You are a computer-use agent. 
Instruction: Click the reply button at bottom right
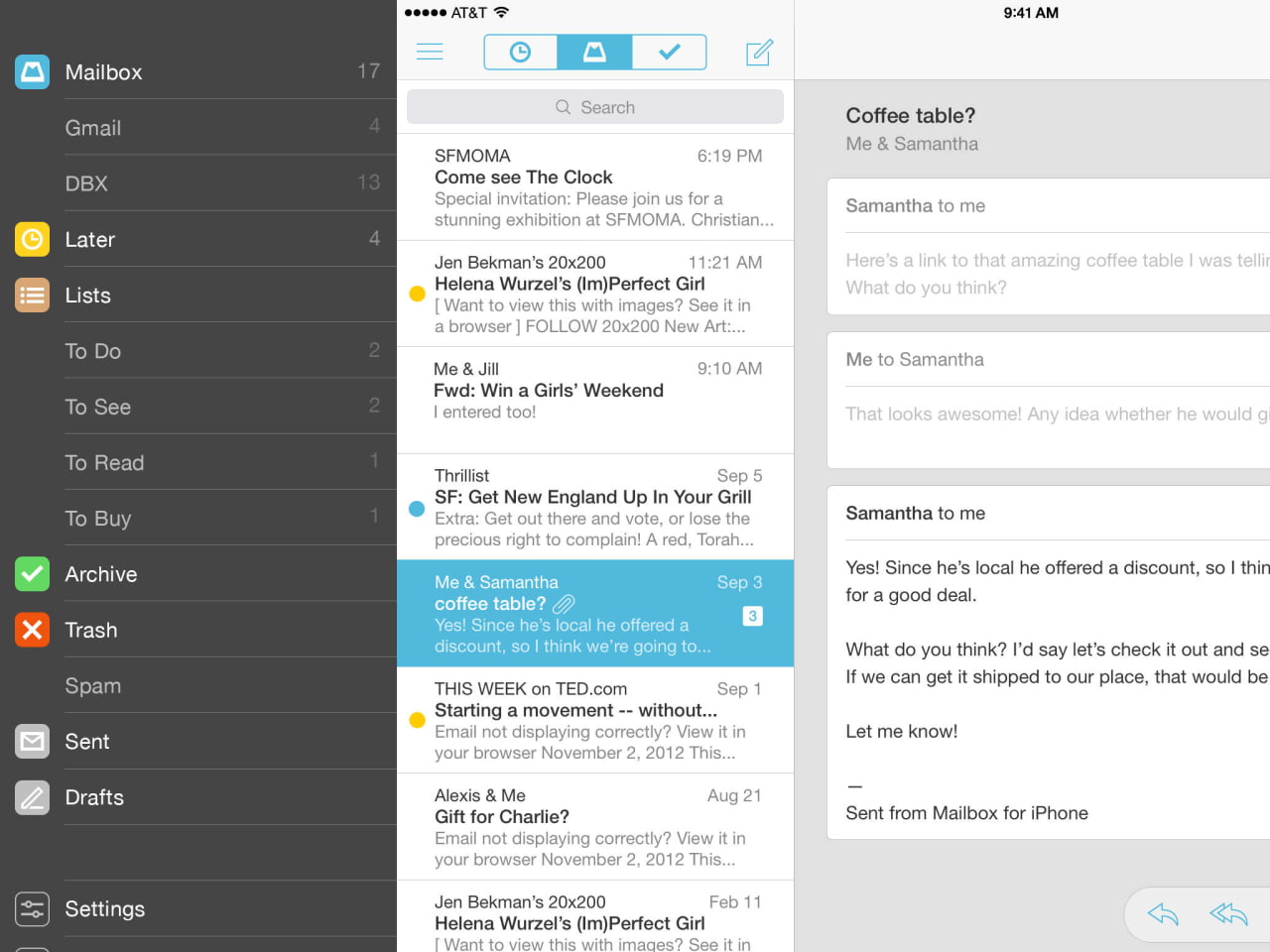tap(1163, 914)
